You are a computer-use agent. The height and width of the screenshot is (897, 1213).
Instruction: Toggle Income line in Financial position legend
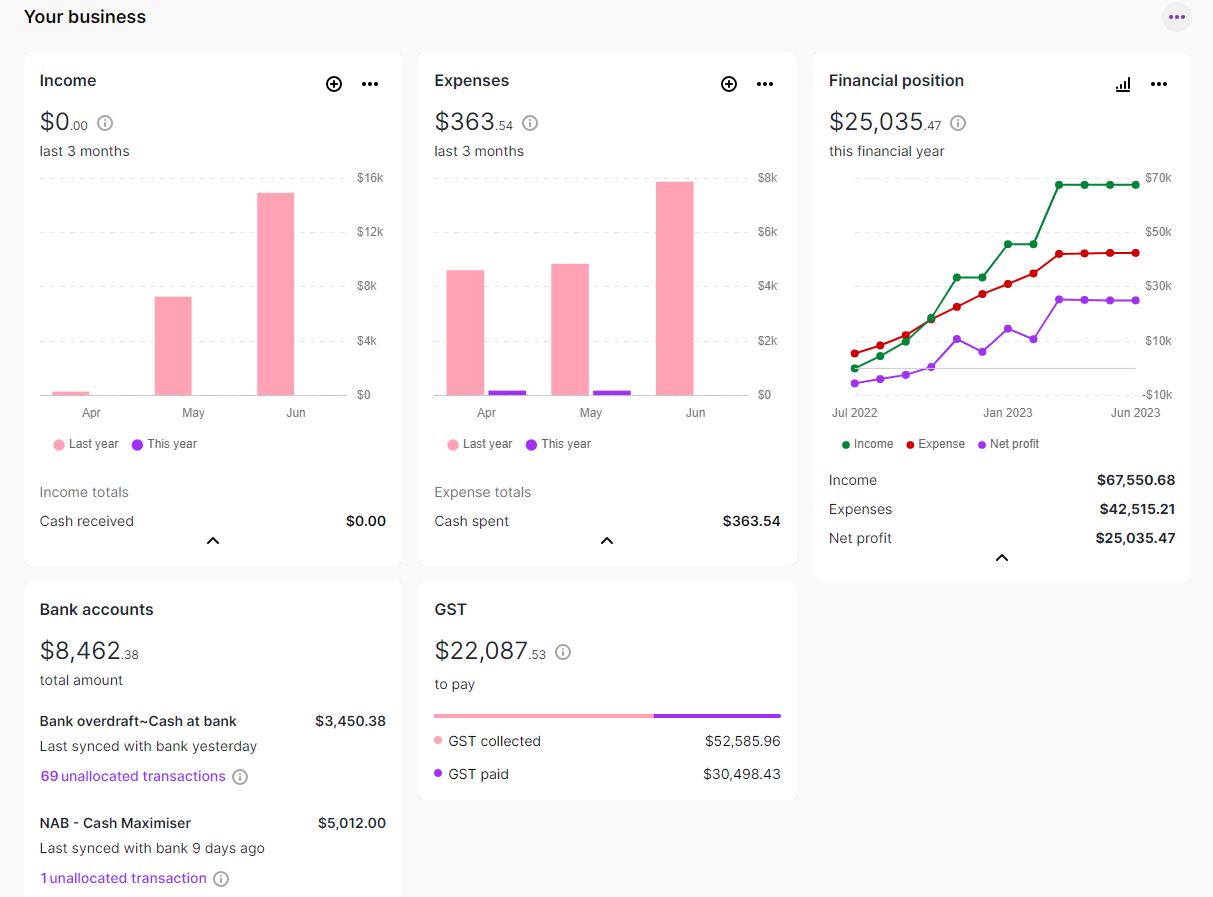[868, 444]
